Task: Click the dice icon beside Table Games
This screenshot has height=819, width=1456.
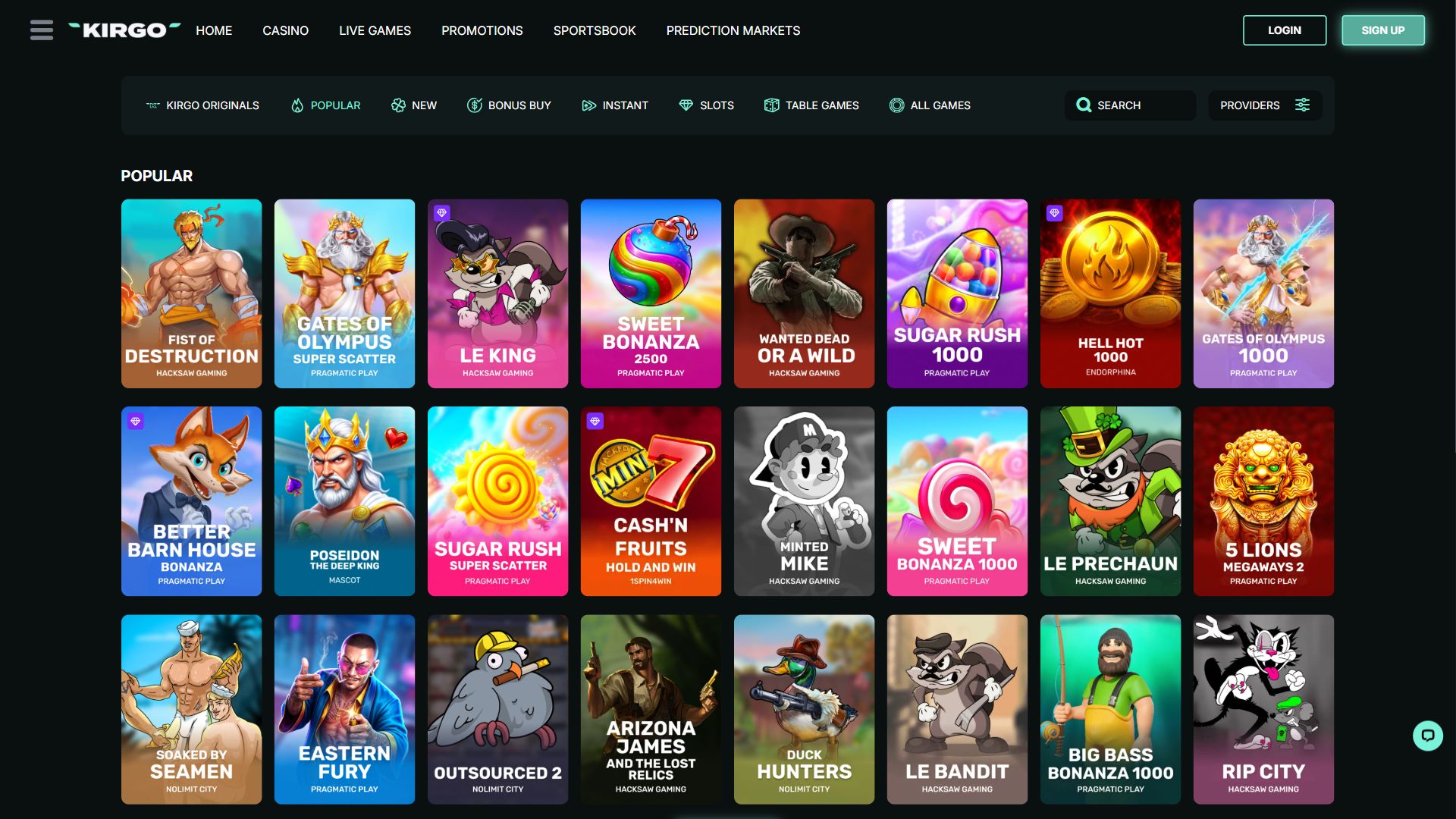Action: [771, 105]
